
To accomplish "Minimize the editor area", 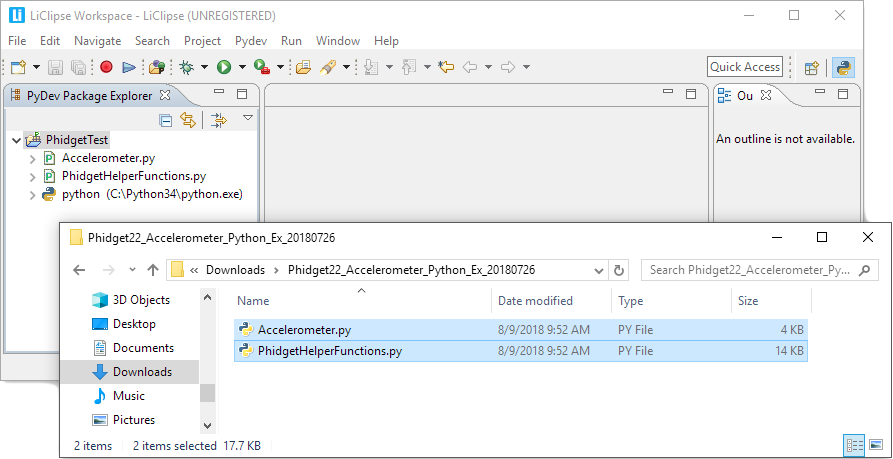I will pos(668,92).
